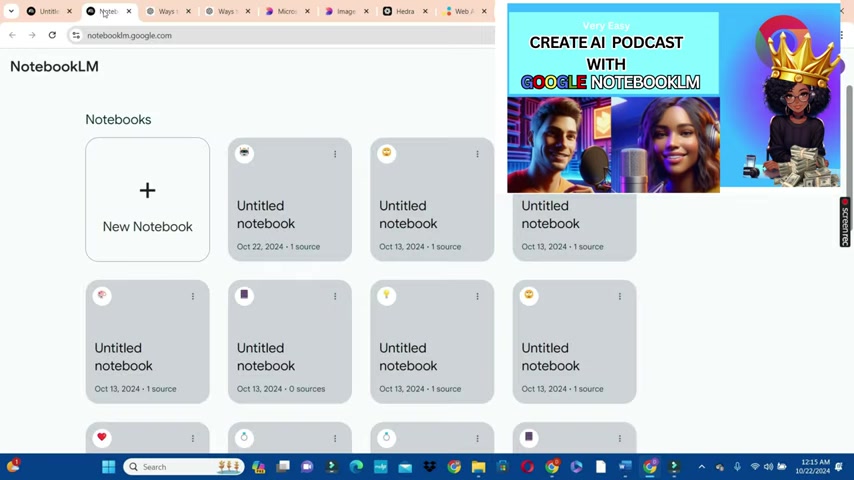
Task: Open options menu of Oct 22, 2024 notebook
Action: 335,154
